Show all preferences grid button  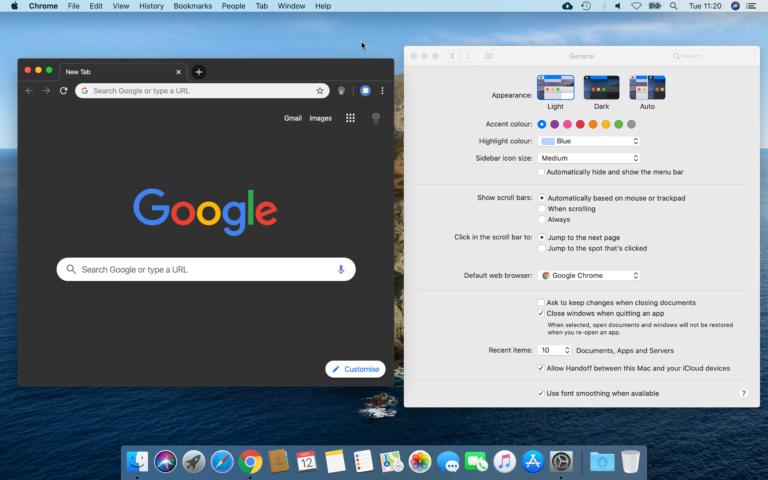[x=489, y=56]
